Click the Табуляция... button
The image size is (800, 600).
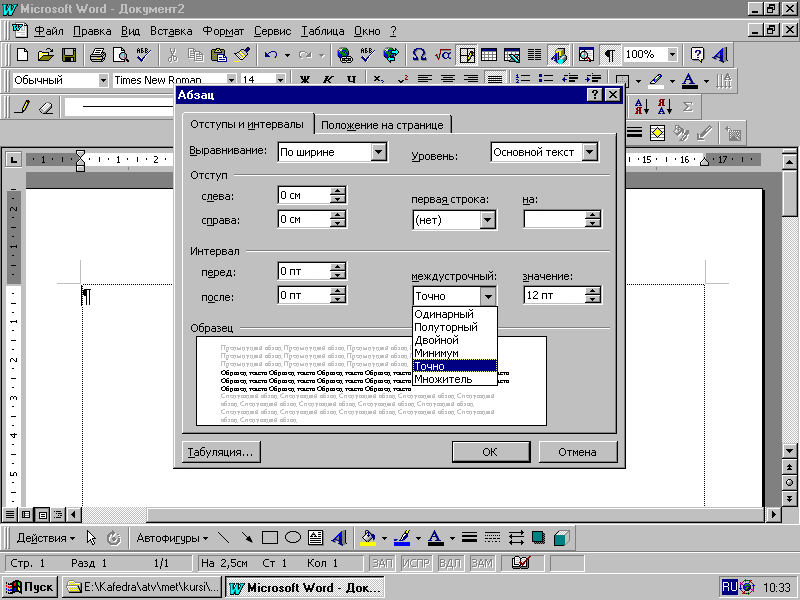click(221, 452)
